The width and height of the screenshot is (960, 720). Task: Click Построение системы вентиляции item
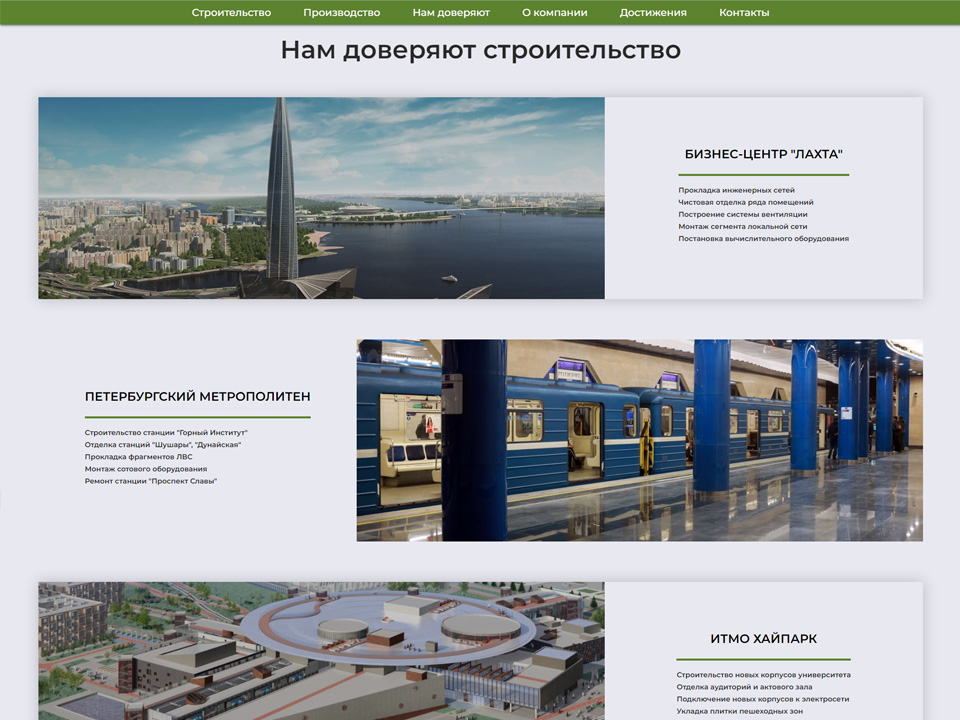tap(742, 214)
